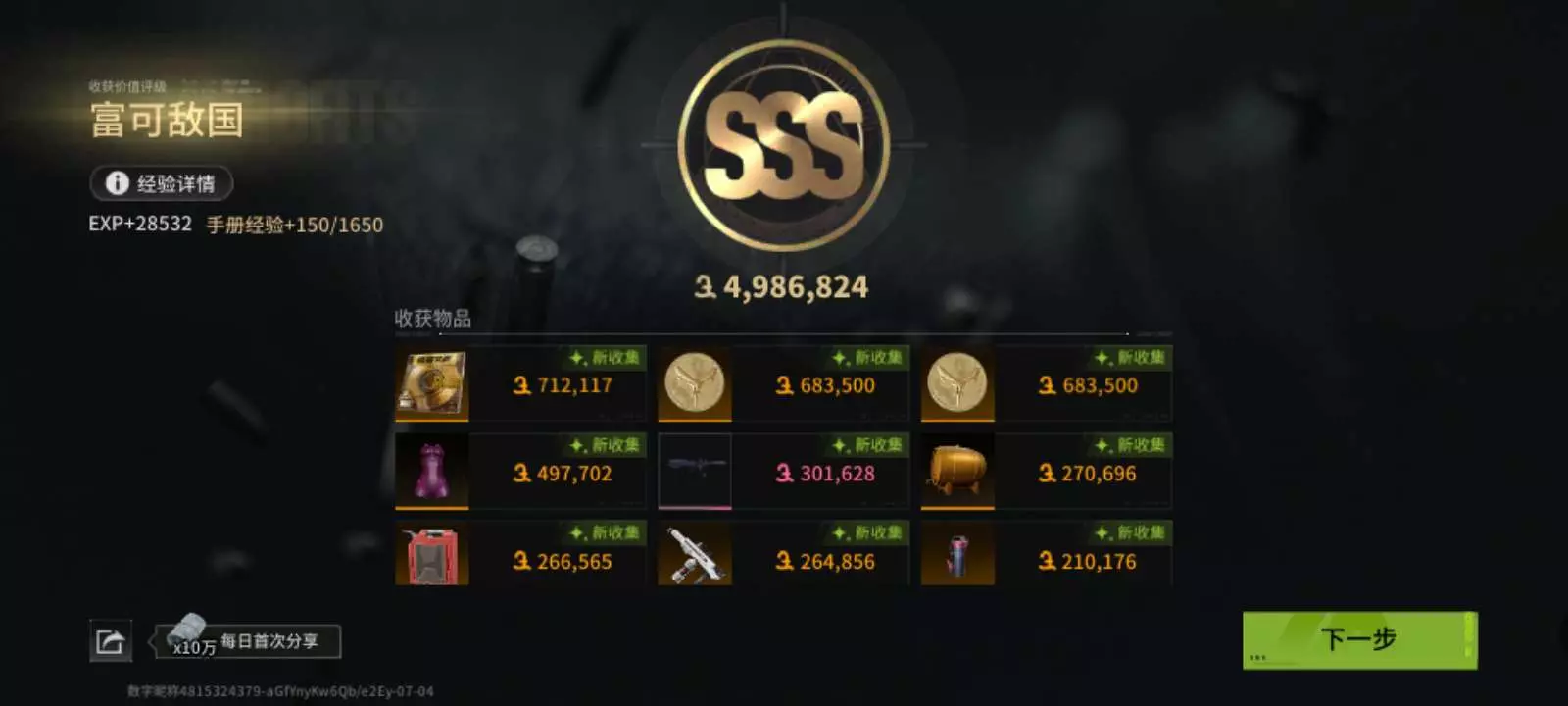Click the share icon at bottom left
This screenshot has width=1568, height=706.
[x=110, y=642]
